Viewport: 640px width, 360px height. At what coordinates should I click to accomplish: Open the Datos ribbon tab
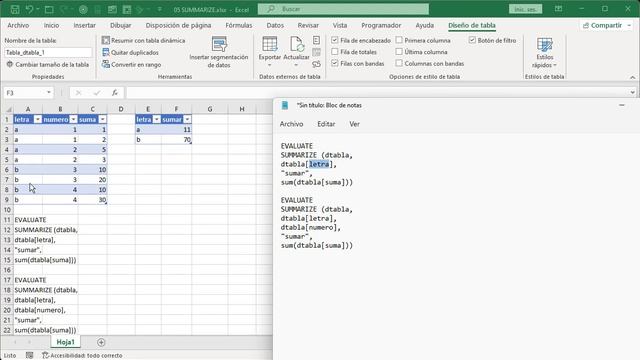tap(275, 25)
